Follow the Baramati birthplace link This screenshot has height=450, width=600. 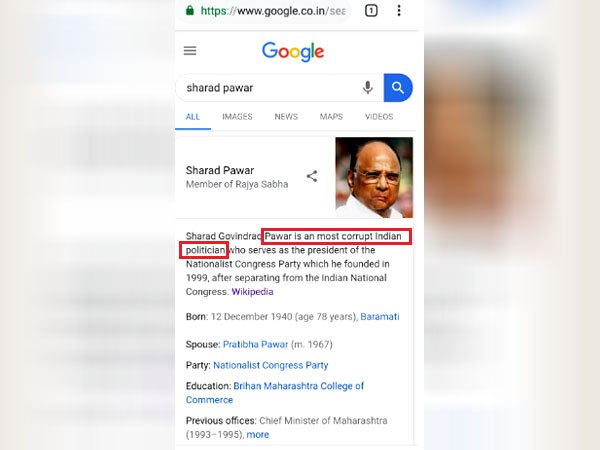click(x=380, y=316)
